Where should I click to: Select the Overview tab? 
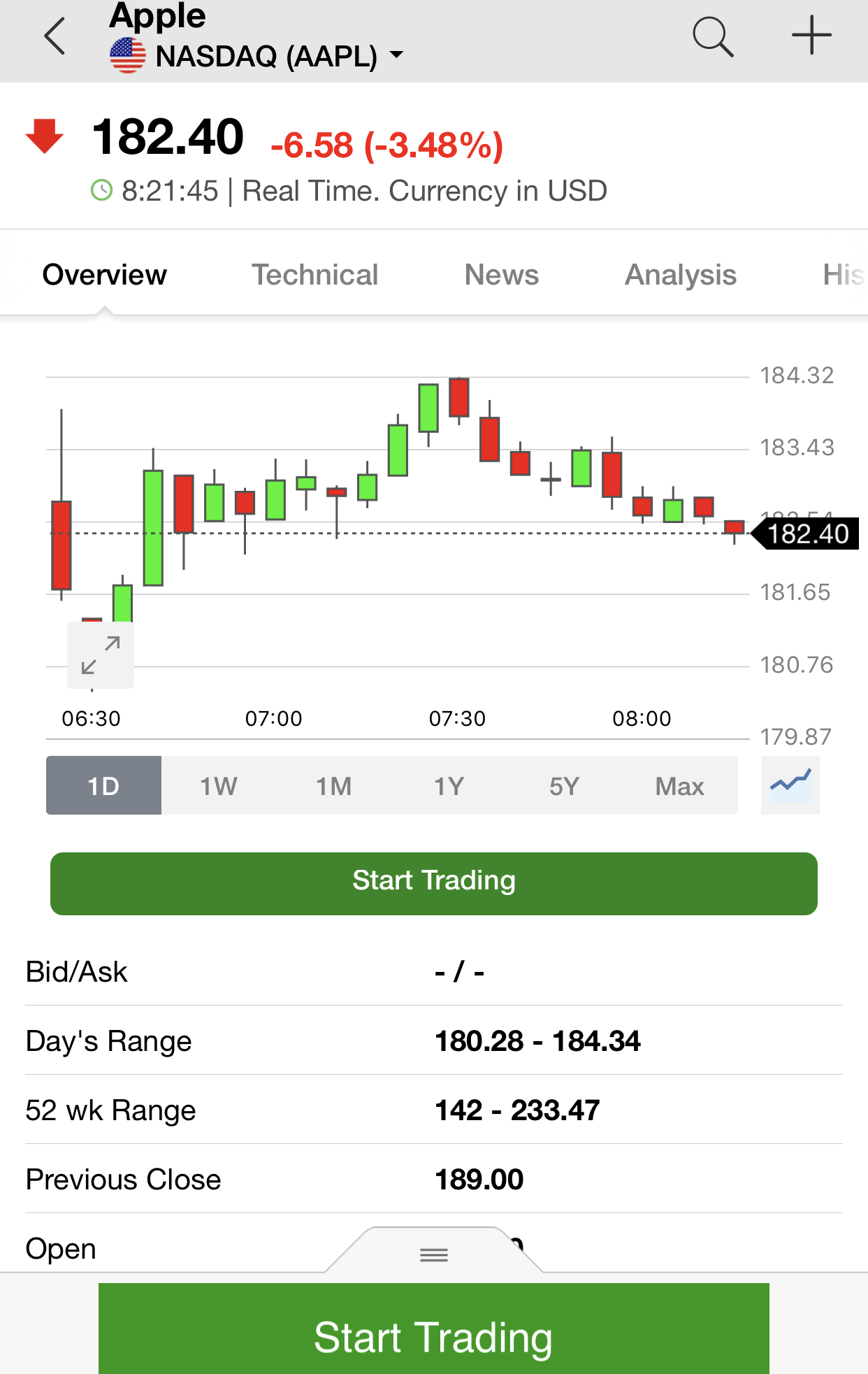tap(105, 275)
